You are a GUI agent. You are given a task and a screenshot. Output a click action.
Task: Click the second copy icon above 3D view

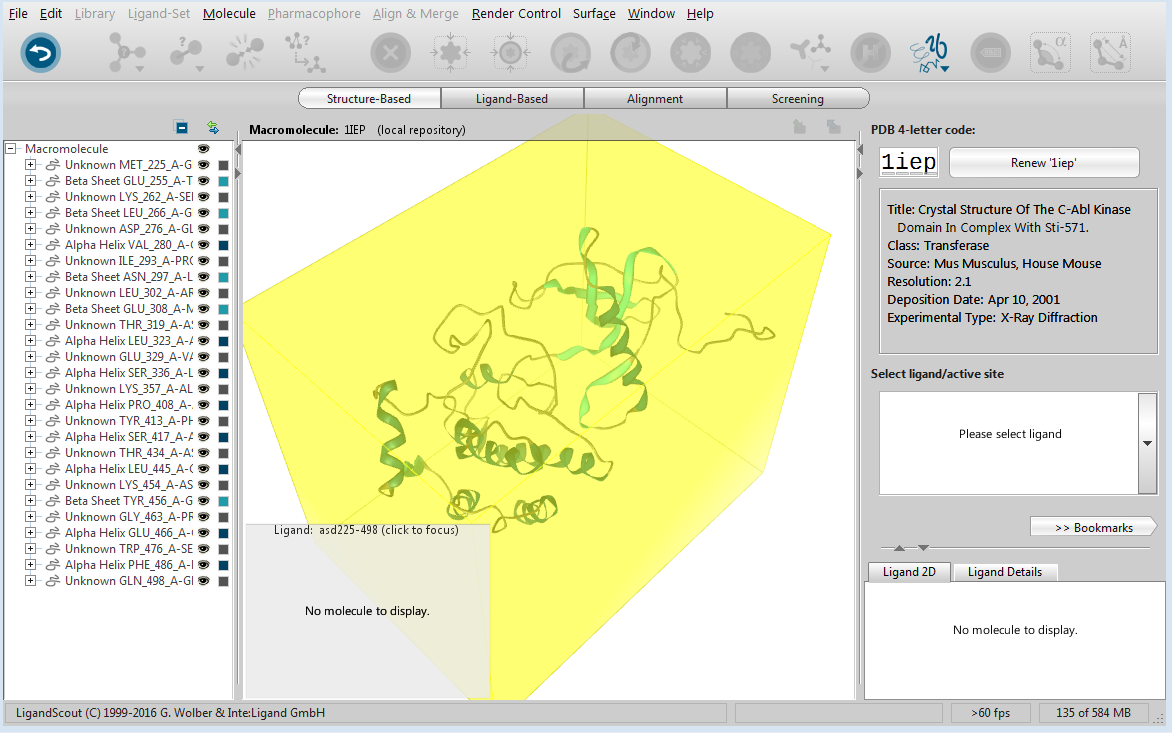[833, 128]
